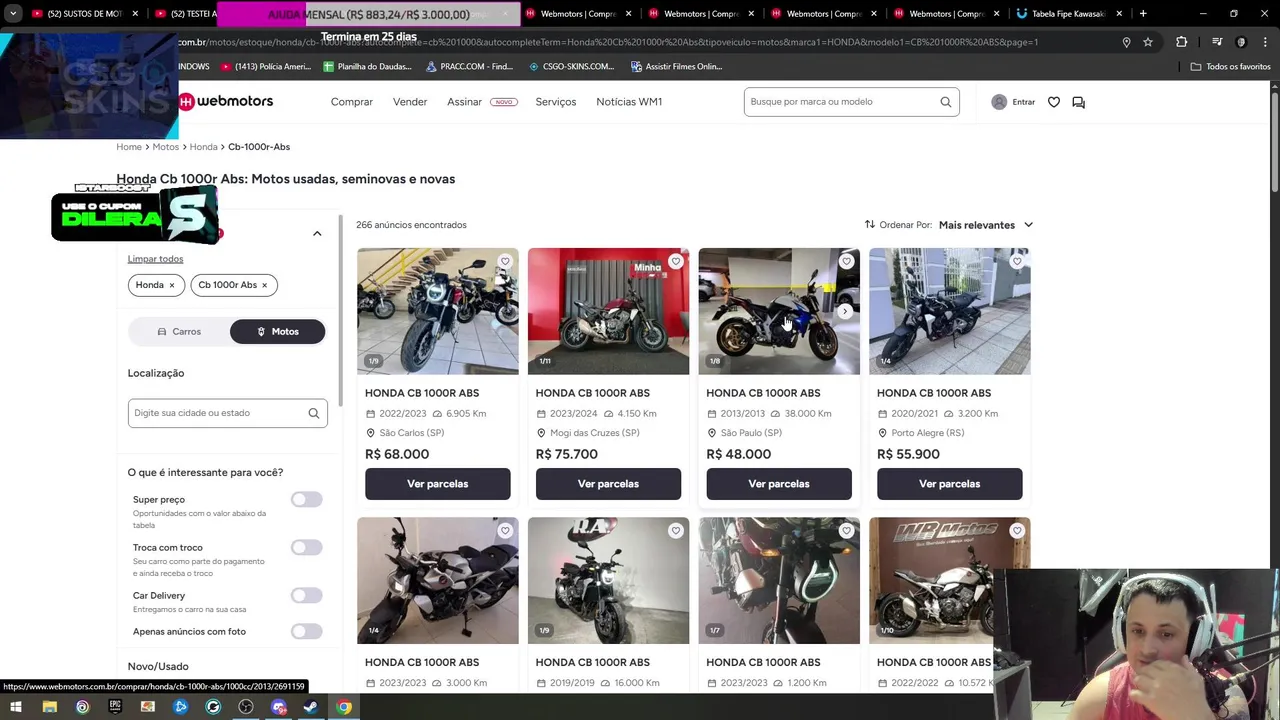1280x720 pixels.
Task: Open Notícias WM1
Action: point(629,102)
